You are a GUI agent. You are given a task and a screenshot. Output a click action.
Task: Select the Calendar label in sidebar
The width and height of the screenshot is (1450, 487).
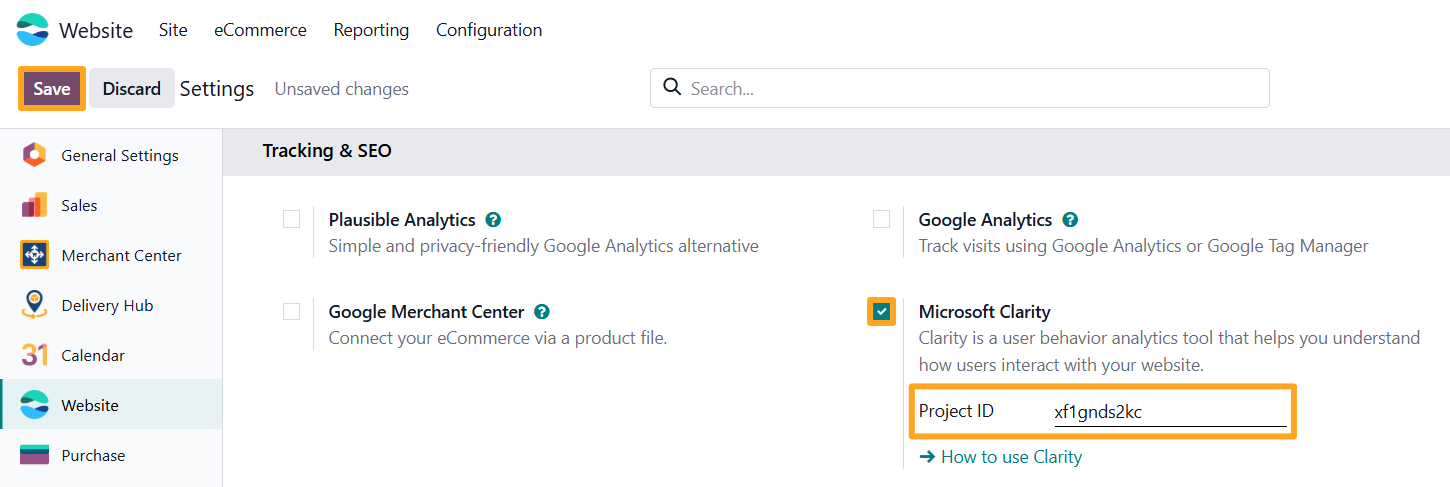(93, 355)
